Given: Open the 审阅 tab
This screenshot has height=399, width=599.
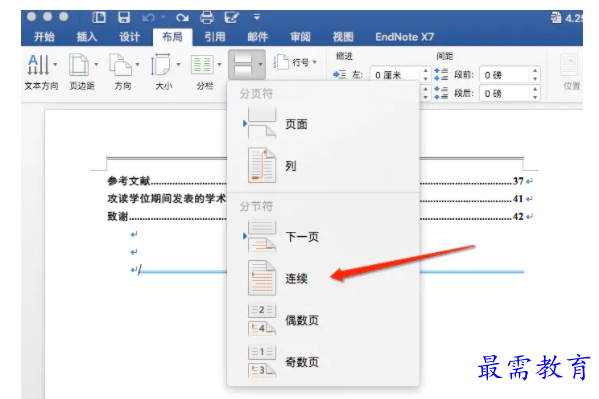Looking at the screenshot, I should tap(300, 37).
